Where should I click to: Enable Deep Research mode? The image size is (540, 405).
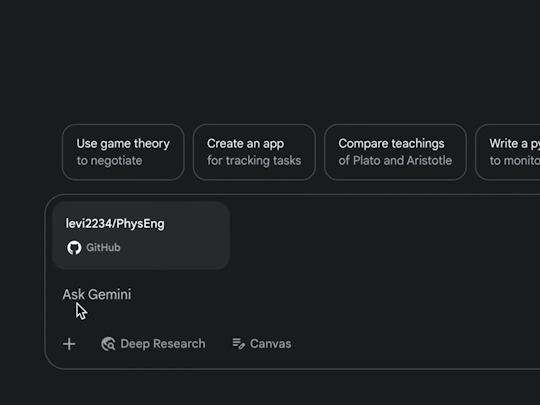coord(153,344)
